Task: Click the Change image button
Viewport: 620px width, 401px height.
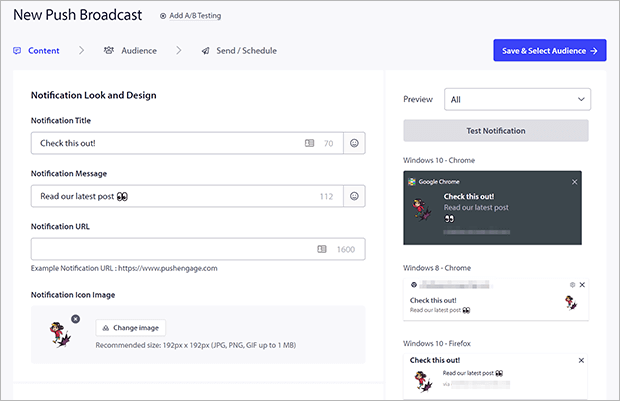Action: [x=130, y=328]
